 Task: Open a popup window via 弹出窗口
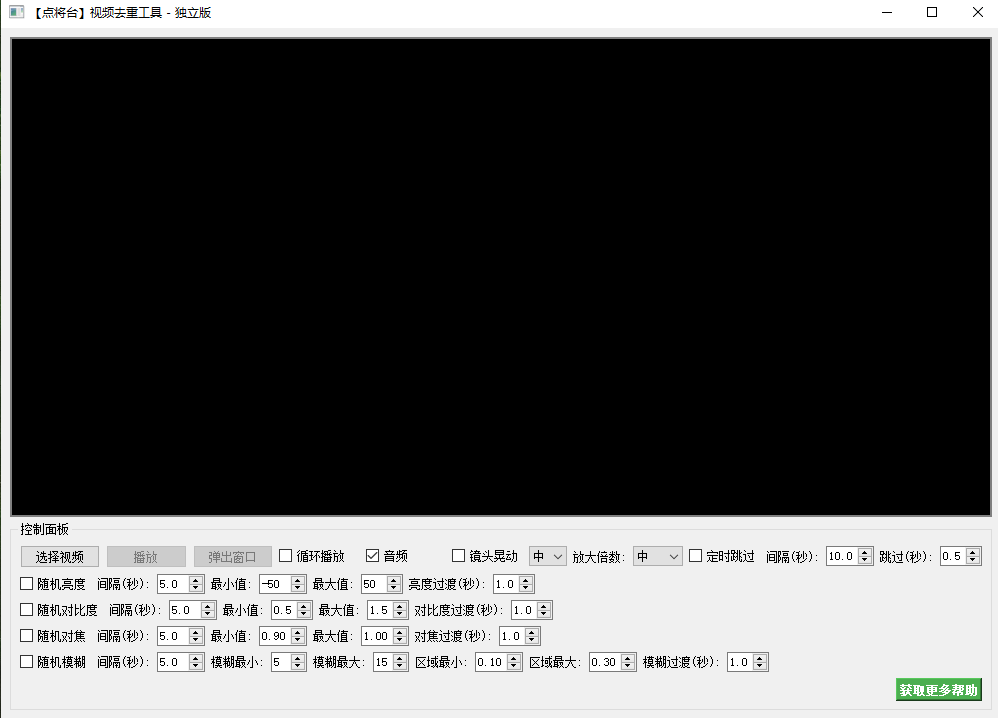pyautogui.click(x=231, y=556)
